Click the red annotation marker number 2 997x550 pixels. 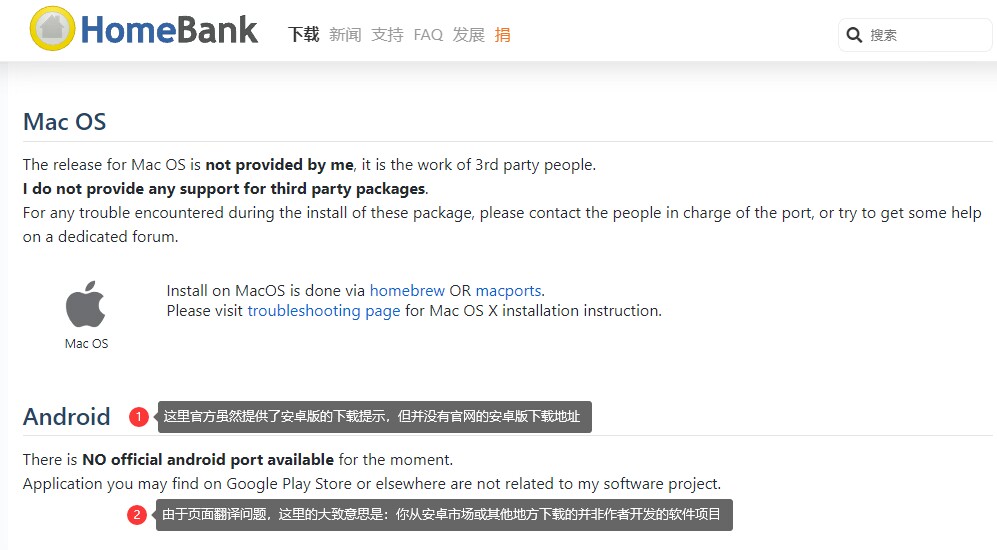(x=137, y=516)
